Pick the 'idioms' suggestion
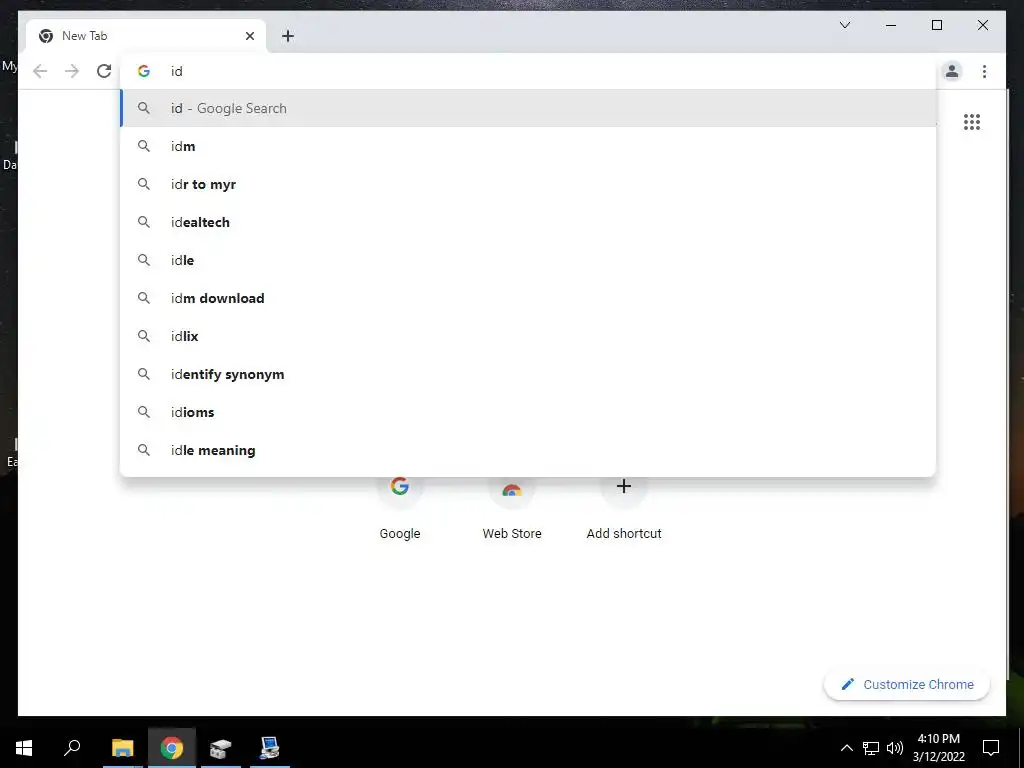The height and width of the screenshot is (768, 1024). click(528, 412)
